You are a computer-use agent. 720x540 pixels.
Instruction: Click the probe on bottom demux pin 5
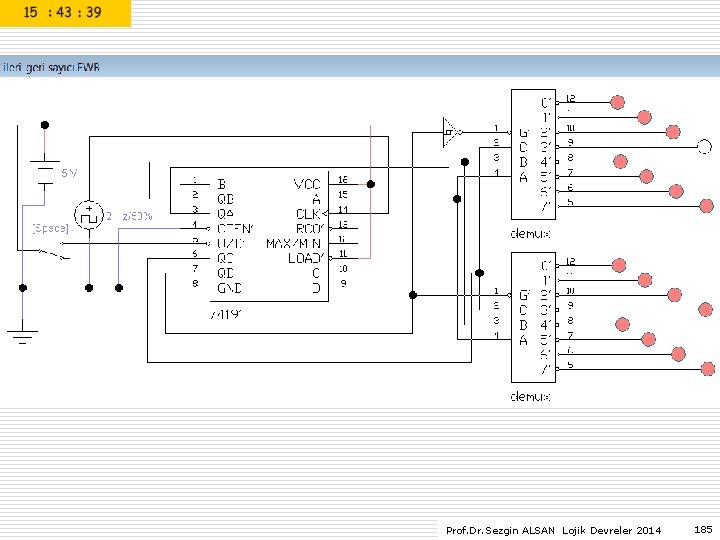708,369
